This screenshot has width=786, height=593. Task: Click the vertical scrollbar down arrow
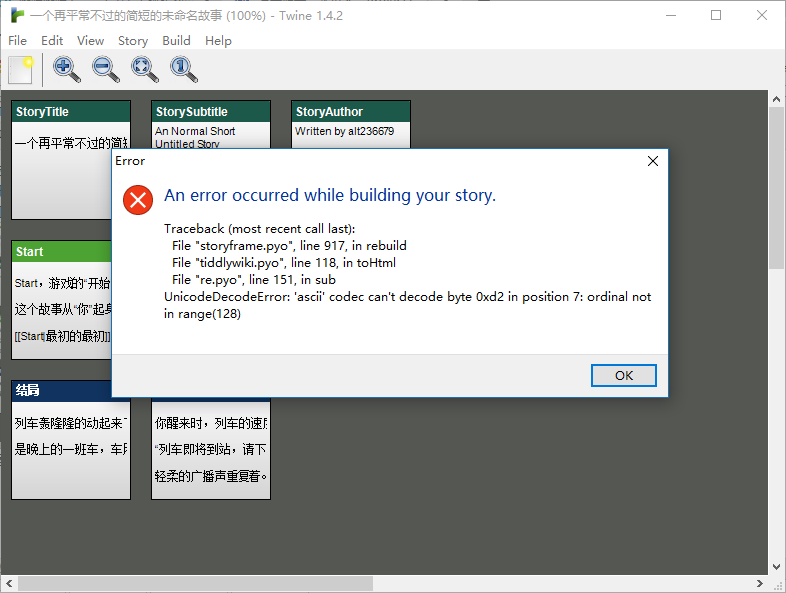pyautogui.click(x=776, y=567)
